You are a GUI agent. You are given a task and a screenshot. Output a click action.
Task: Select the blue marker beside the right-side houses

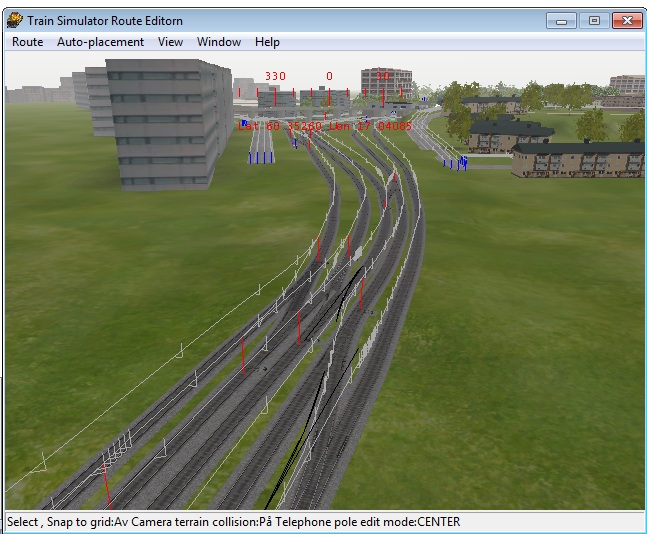(462, 160)
